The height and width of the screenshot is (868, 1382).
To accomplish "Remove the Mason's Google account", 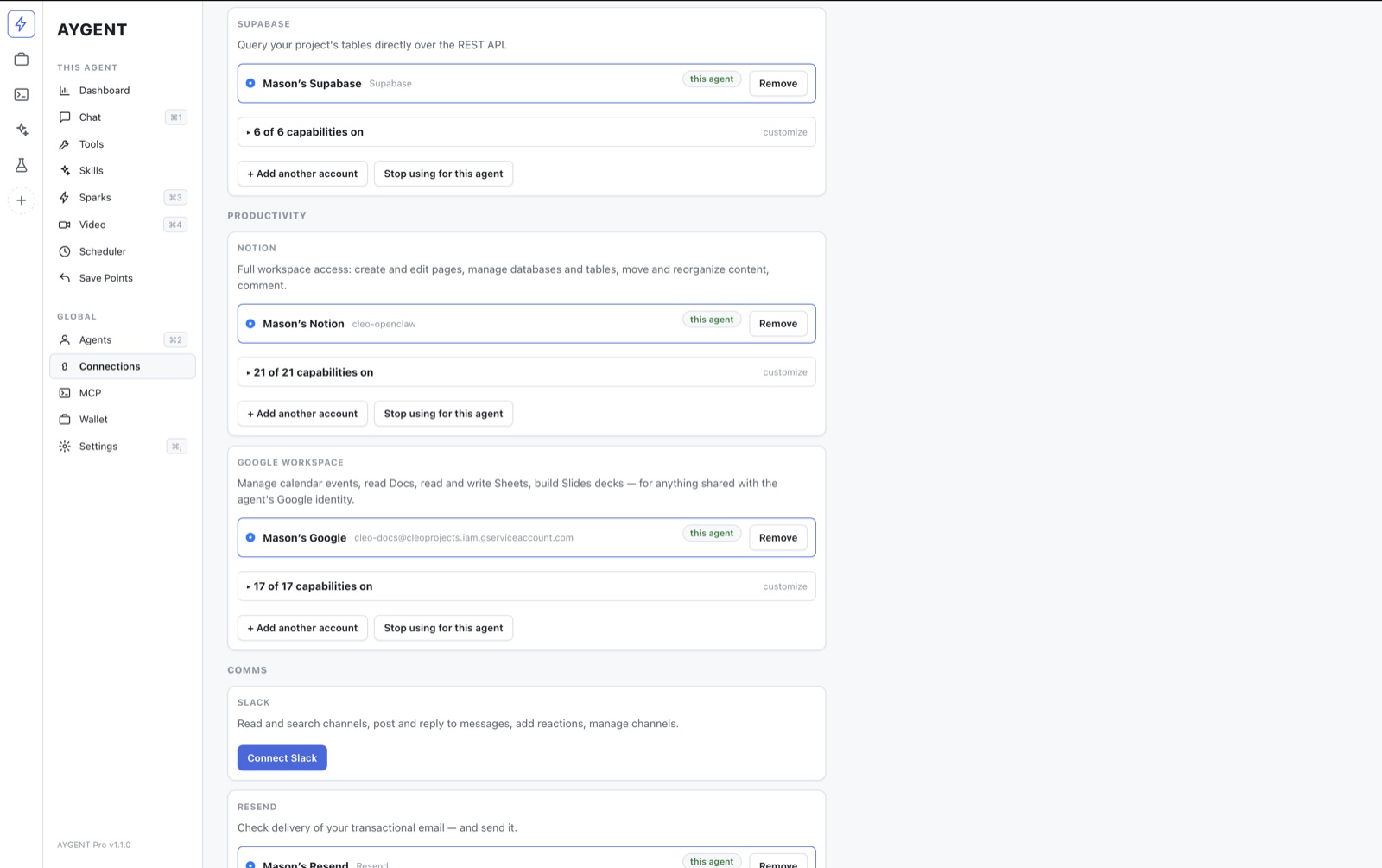I will pyautogui.click(x=778, y=537).
